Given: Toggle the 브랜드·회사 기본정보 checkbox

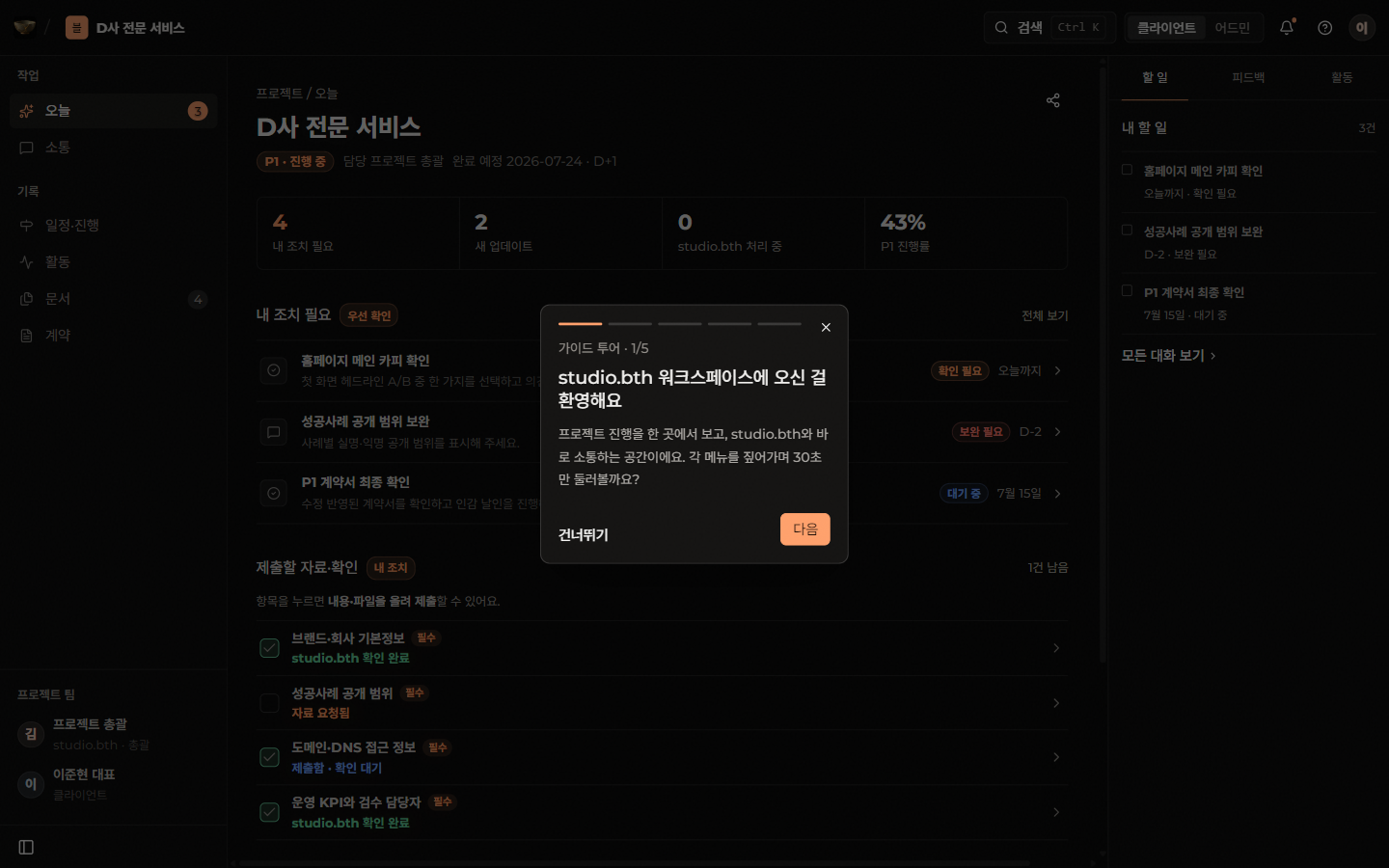Looking at the screenshot, I should coord(270,648).
